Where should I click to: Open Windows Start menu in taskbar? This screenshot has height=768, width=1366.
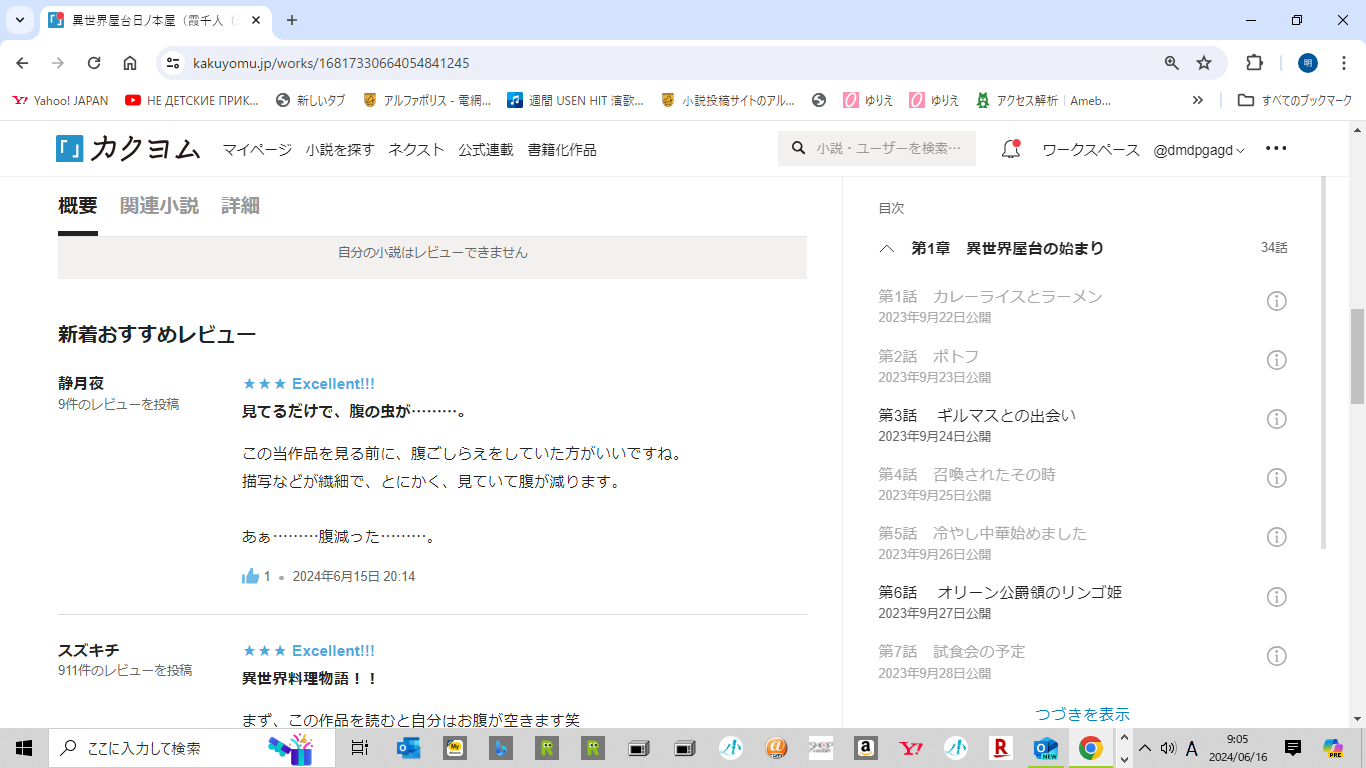click(24, 747)
